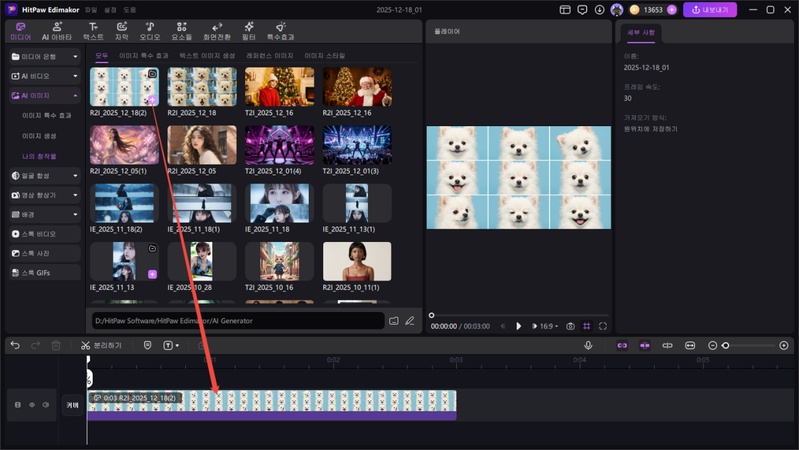
Task: Open 스톡 비디오 in sidebar
Action: pos(45,234)
